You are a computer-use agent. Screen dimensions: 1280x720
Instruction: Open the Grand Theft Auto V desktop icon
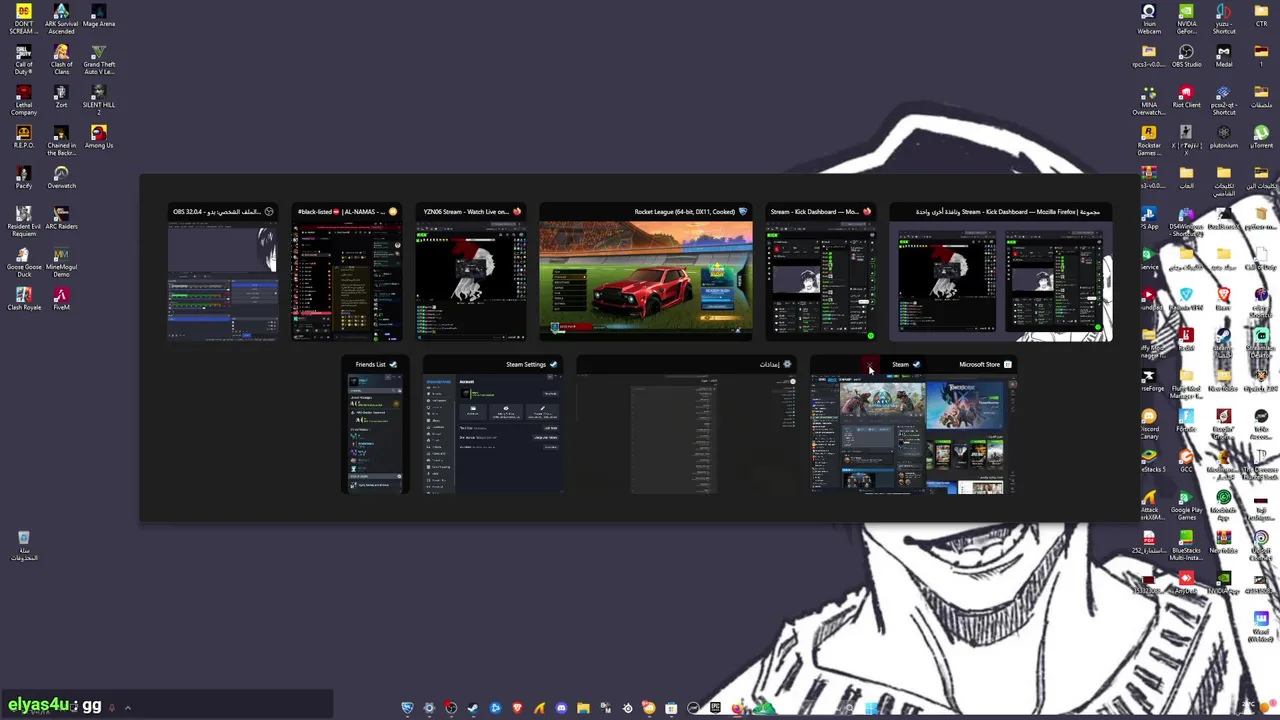click(99, 60)
